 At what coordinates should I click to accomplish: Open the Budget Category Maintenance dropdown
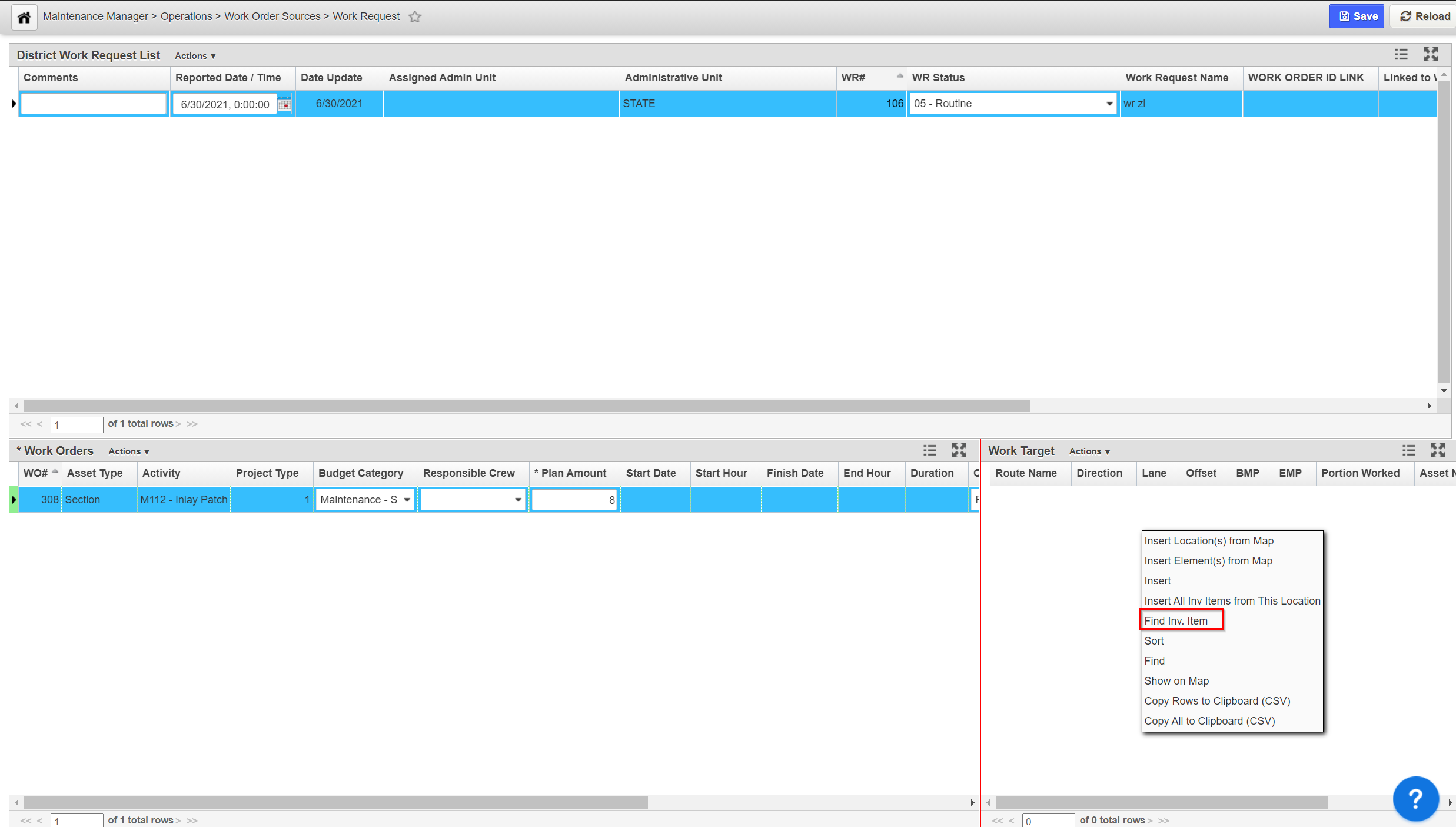[x=407, y=500]
